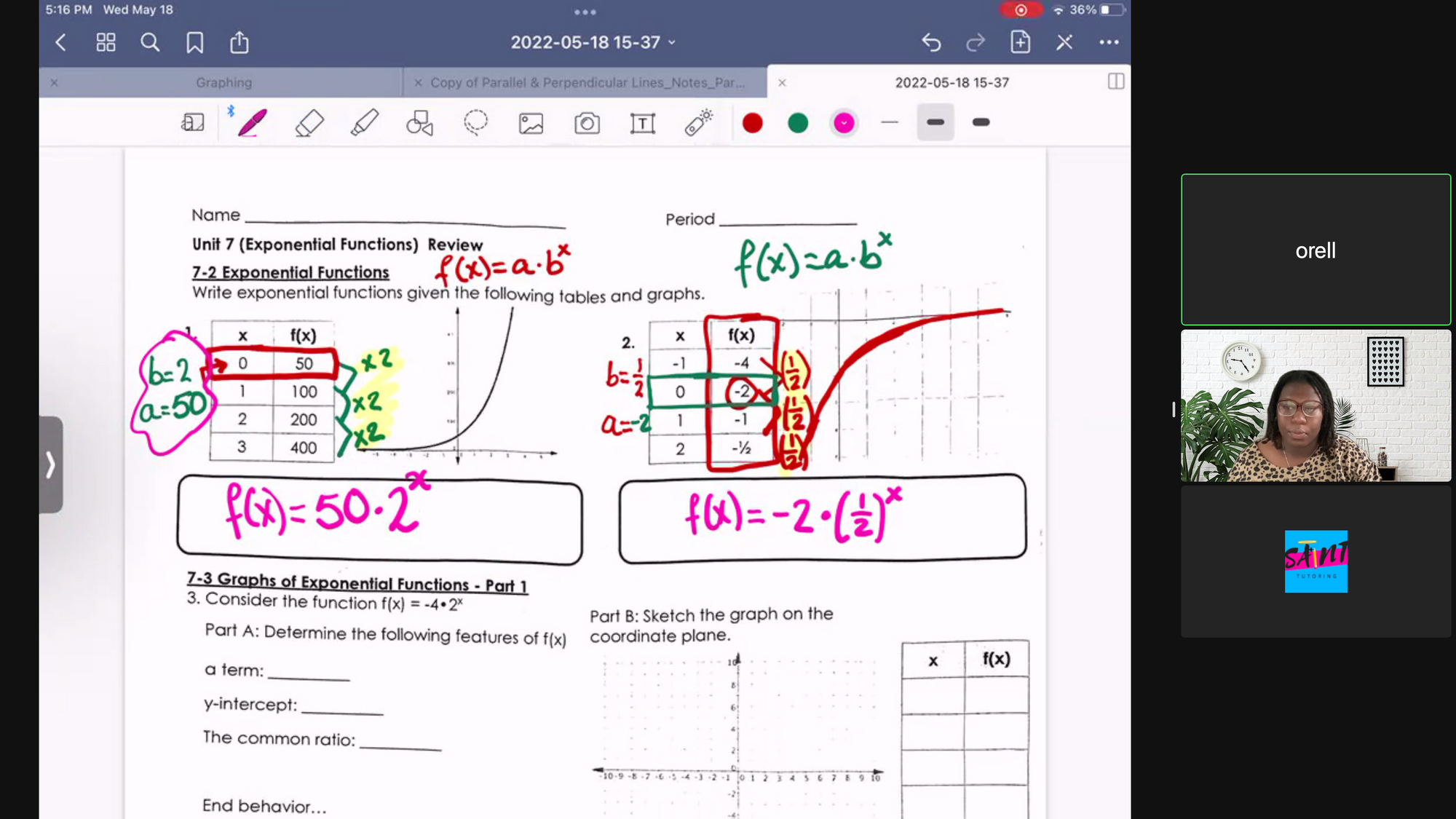This screenshot has width=1456, height=819.
Task: Open the three-dot more options menu
Action: (x=1109, y=42)
